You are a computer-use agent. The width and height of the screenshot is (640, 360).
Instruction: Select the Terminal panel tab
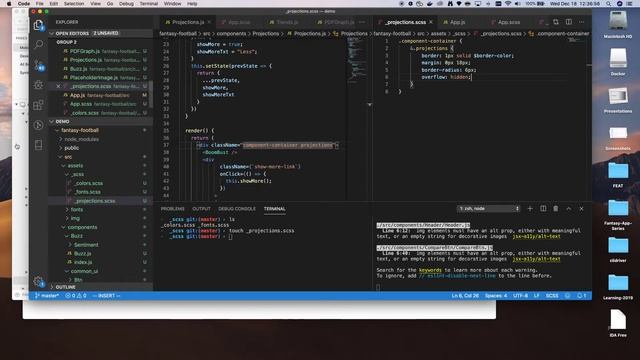[274, 209]
